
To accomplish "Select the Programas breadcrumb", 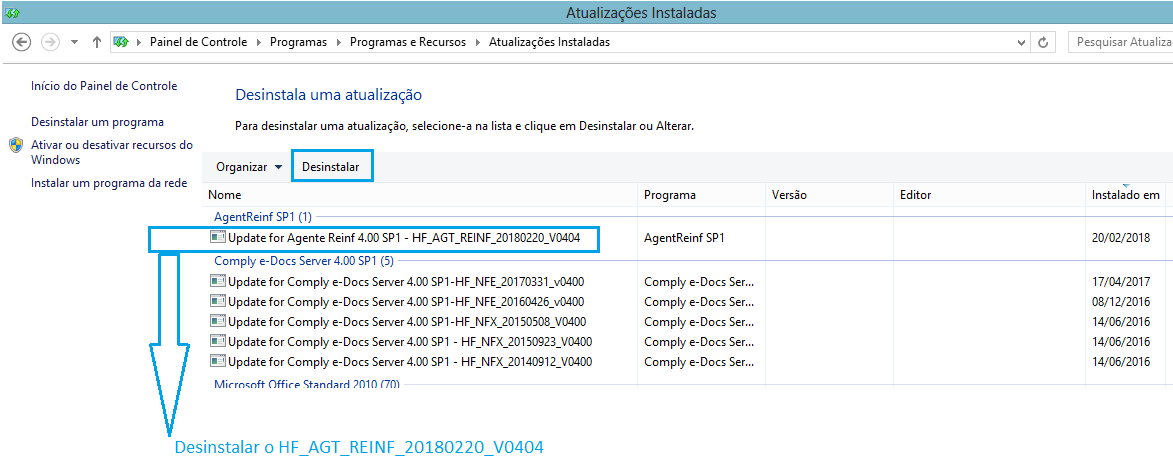I will click(x=299, y=43).
